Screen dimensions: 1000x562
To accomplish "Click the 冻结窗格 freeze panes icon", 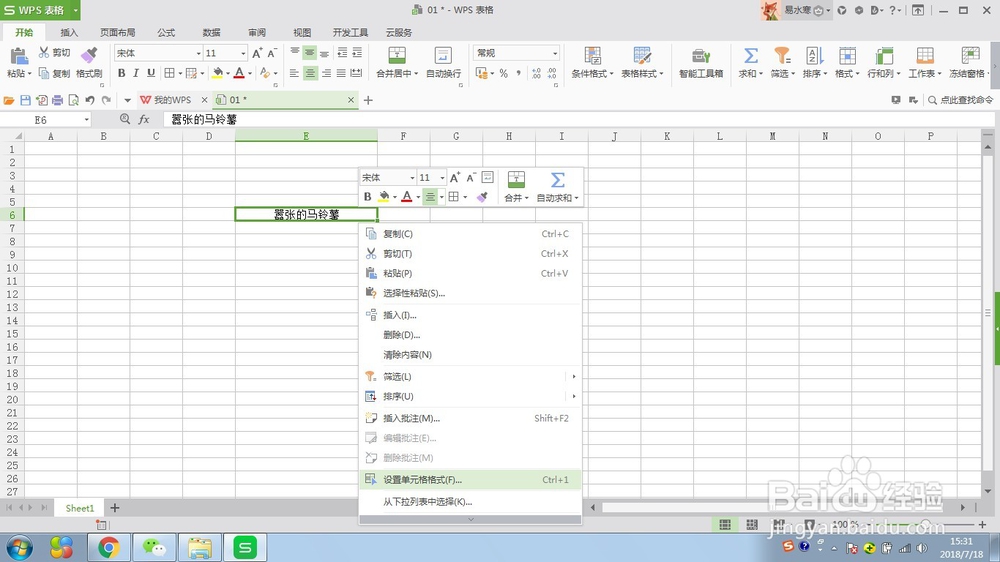I will coord(970,55).
